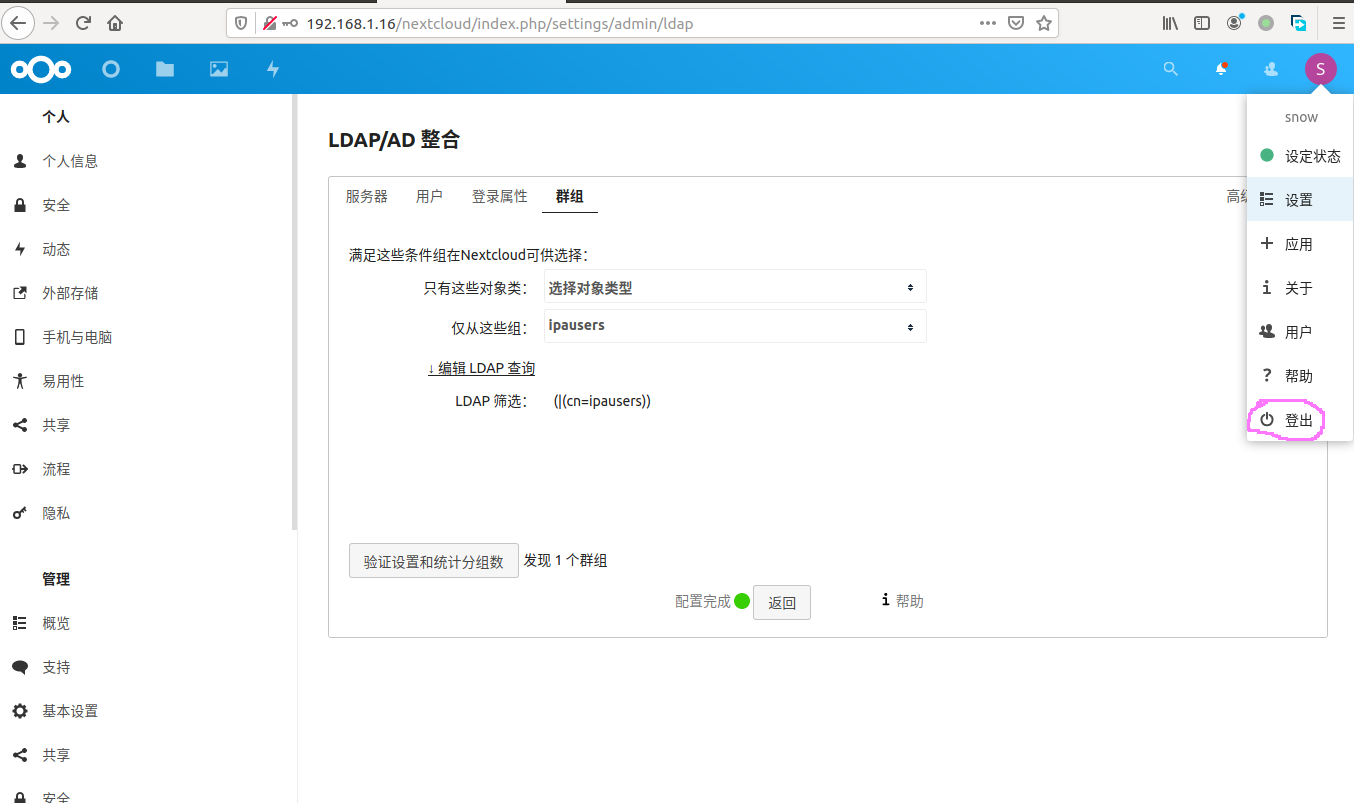Switch to the 登录属性 tab
Image resolution: width=1354 pixels, height=809 pixels.
click(500, 196)
